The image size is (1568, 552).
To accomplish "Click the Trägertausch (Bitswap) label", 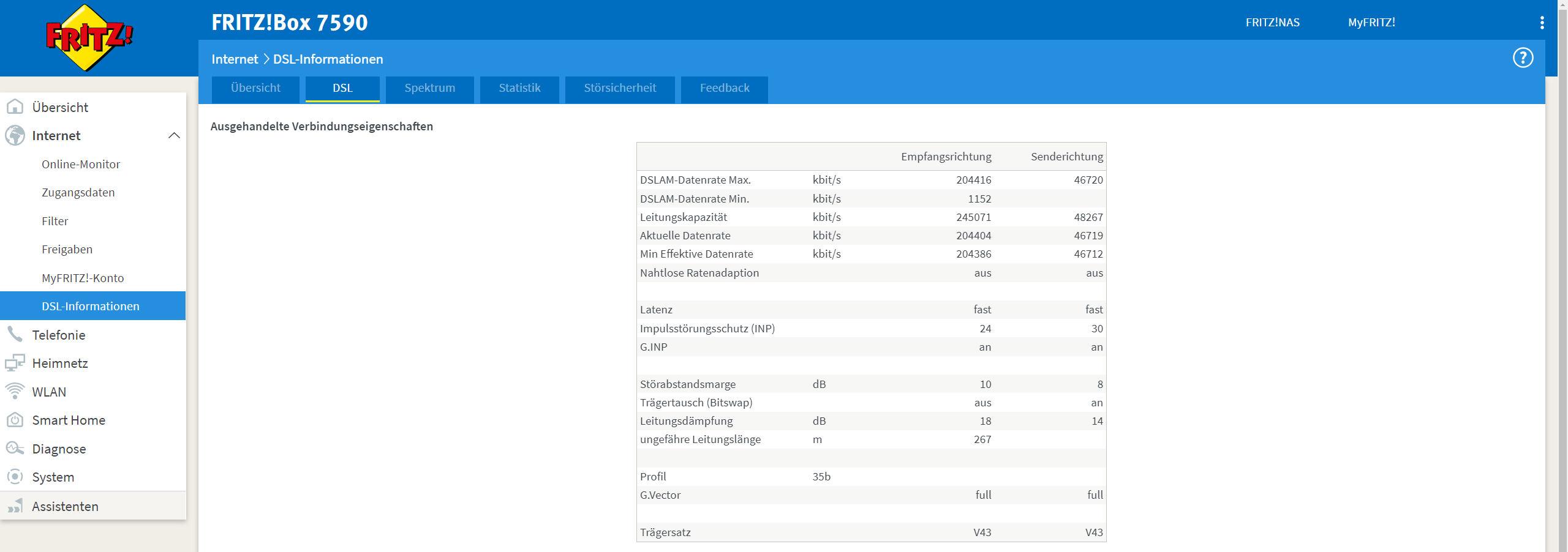I will point(696,403).
